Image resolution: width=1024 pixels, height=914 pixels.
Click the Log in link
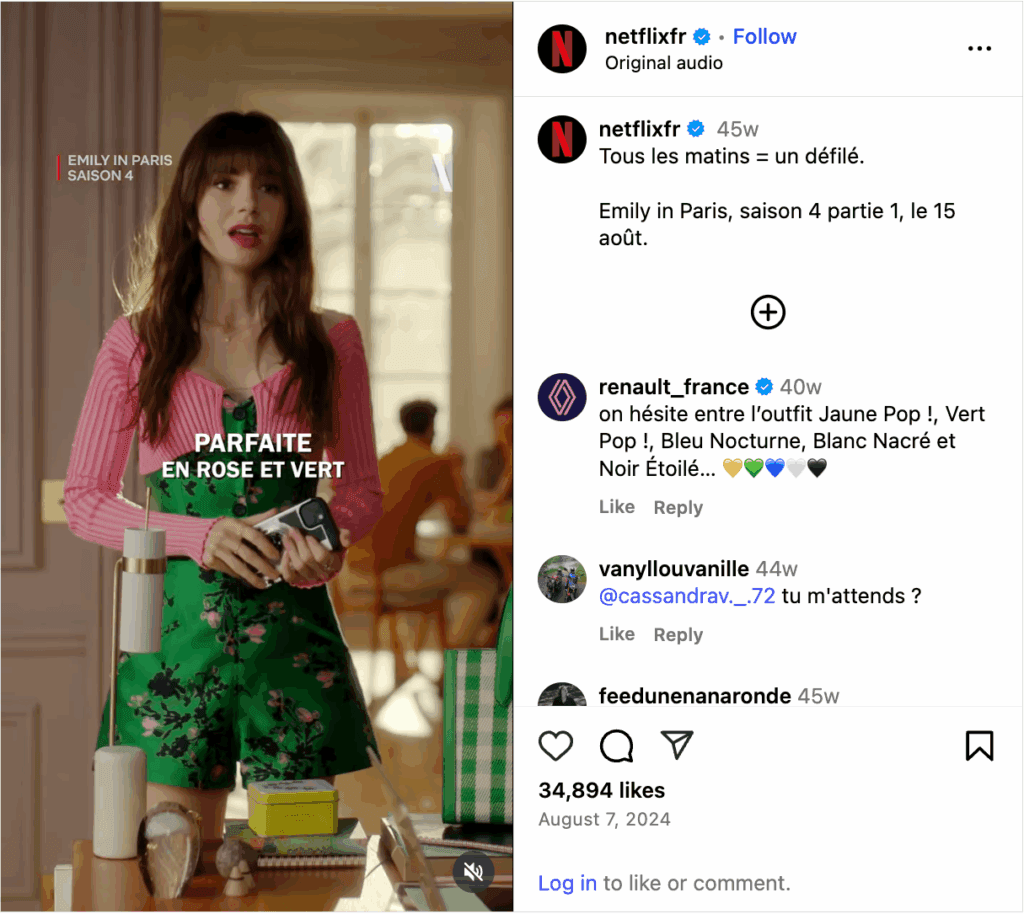[567, 883]
